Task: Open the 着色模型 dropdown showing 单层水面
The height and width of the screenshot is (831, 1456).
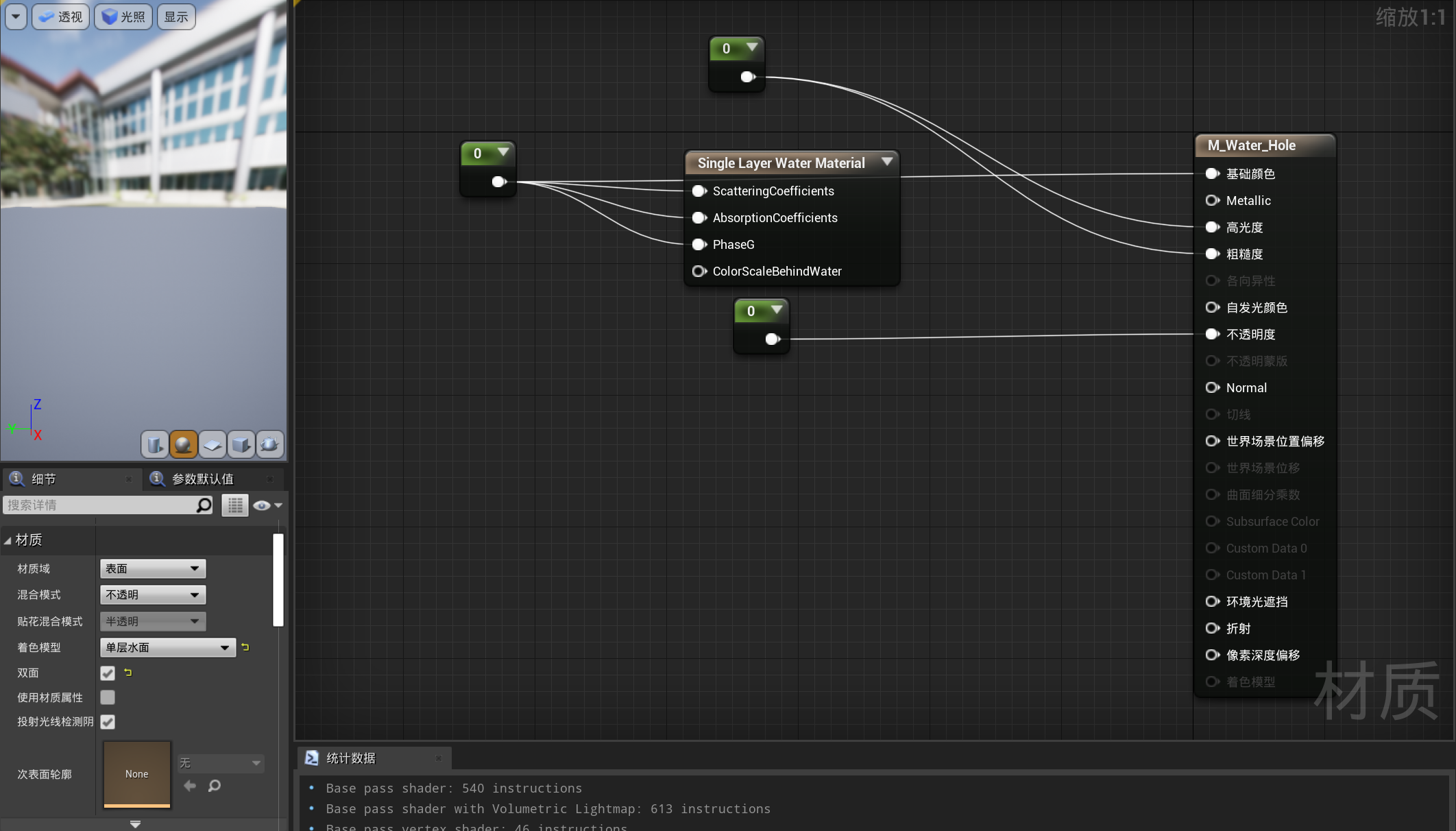Action: coord(167,647)
